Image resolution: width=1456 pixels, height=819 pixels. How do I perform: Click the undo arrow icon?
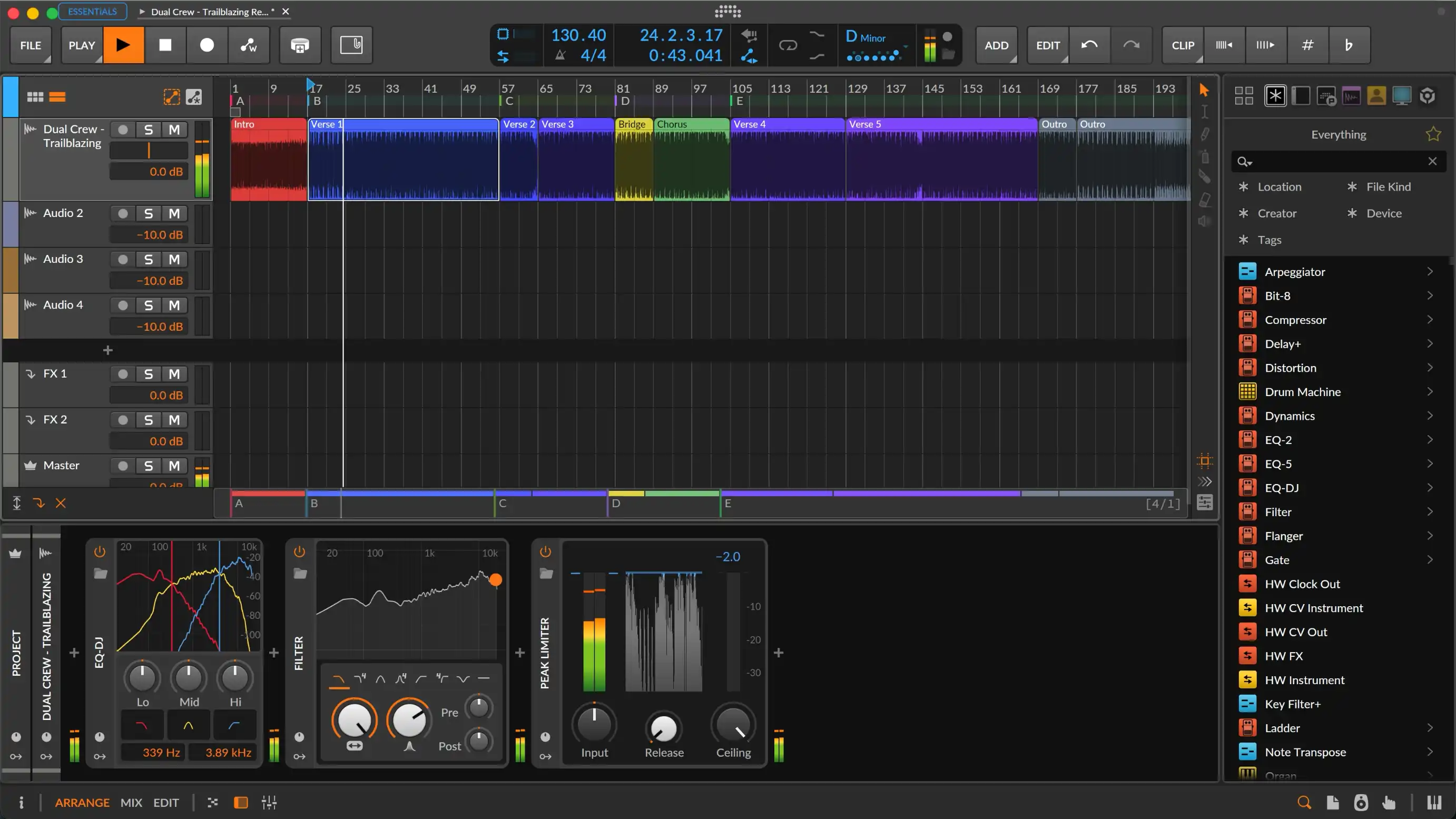click(x=1089, y=45)
